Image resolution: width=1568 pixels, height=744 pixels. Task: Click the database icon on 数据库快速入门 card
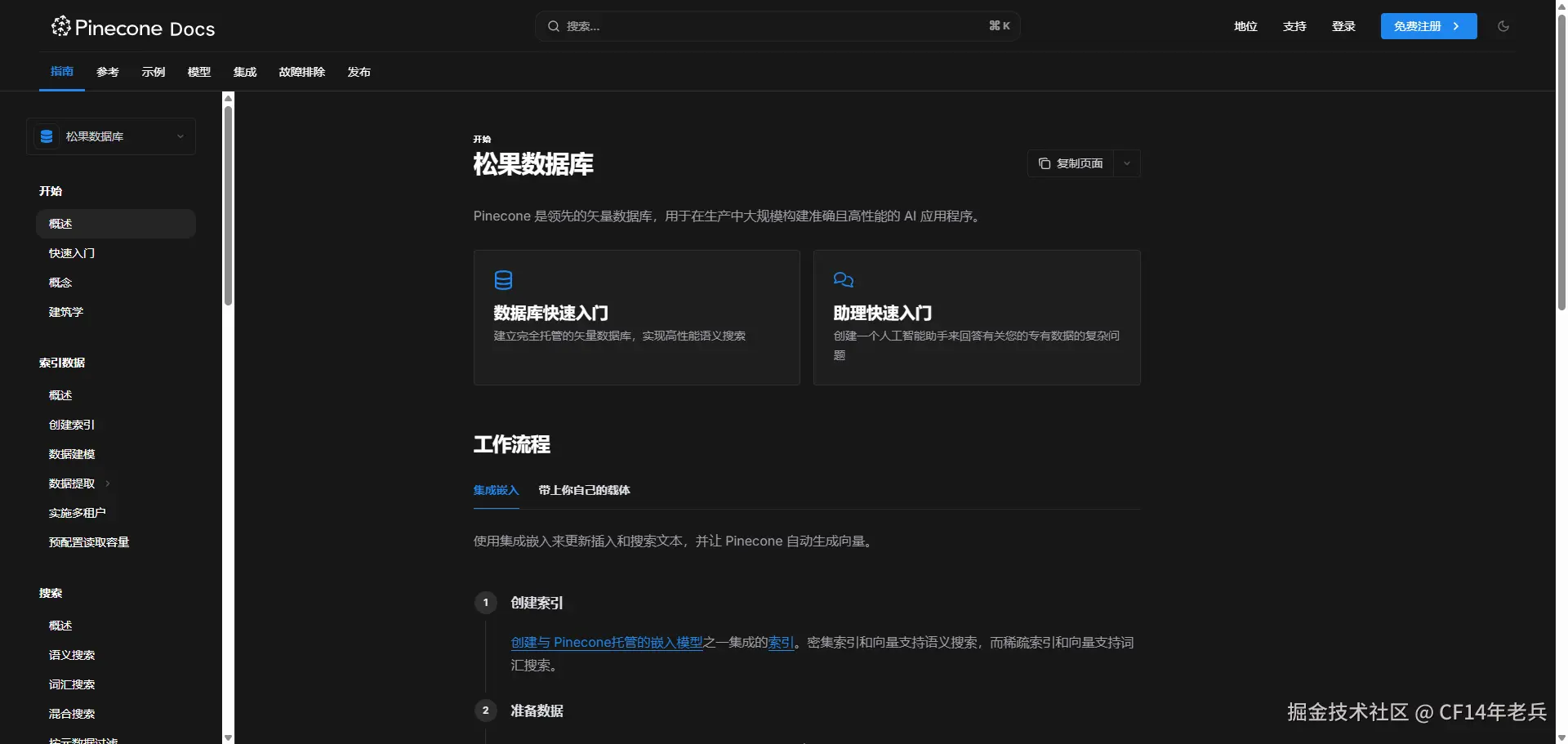[503, 280]
